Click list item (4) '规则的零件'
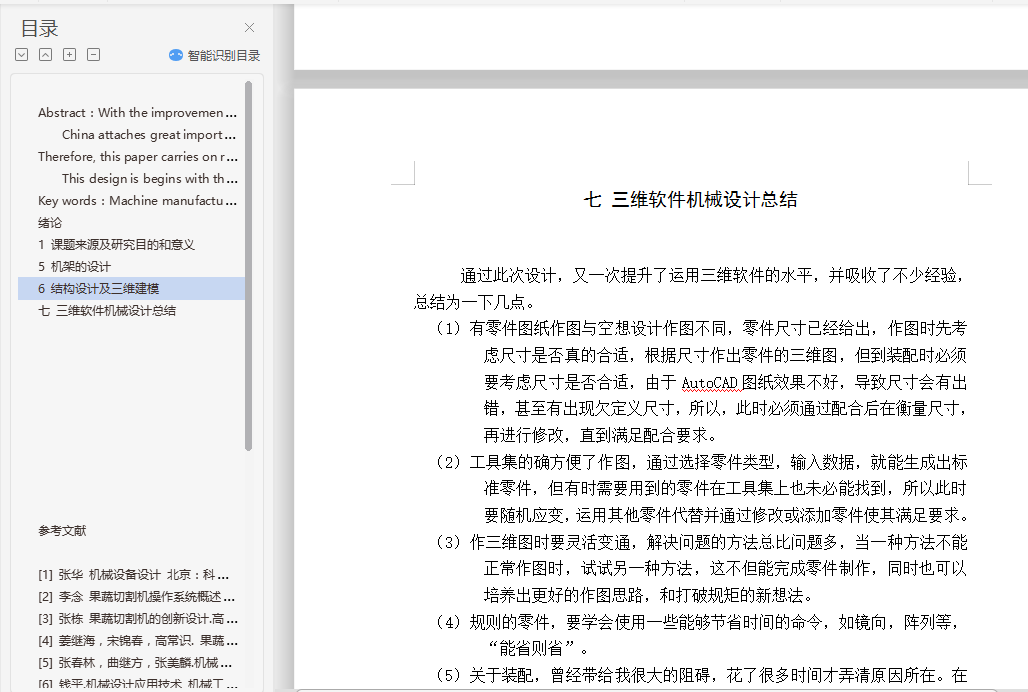 698,635
